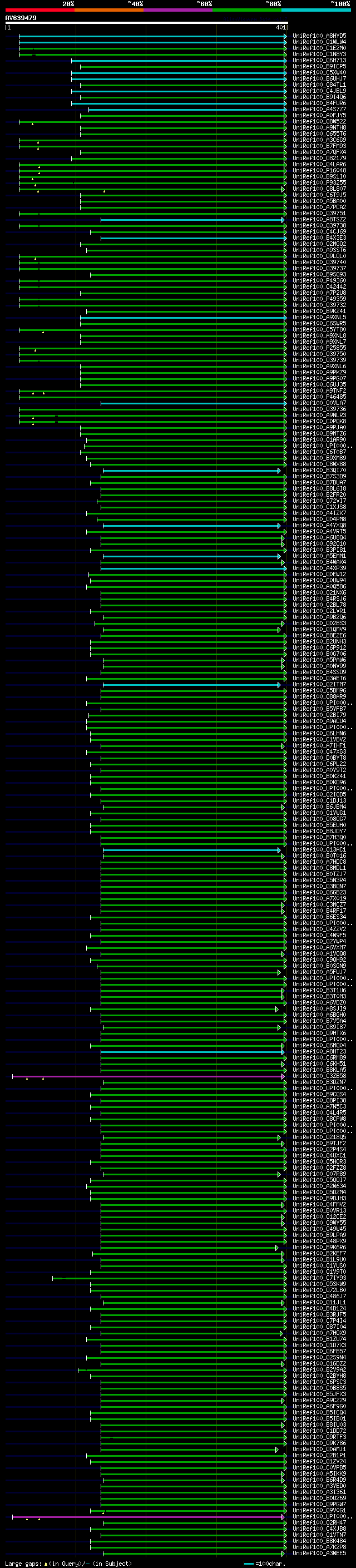Select hit label UniRef100_B9ICP5
The height and width of the screenshot is (1568, 356).
pos(319,67)
